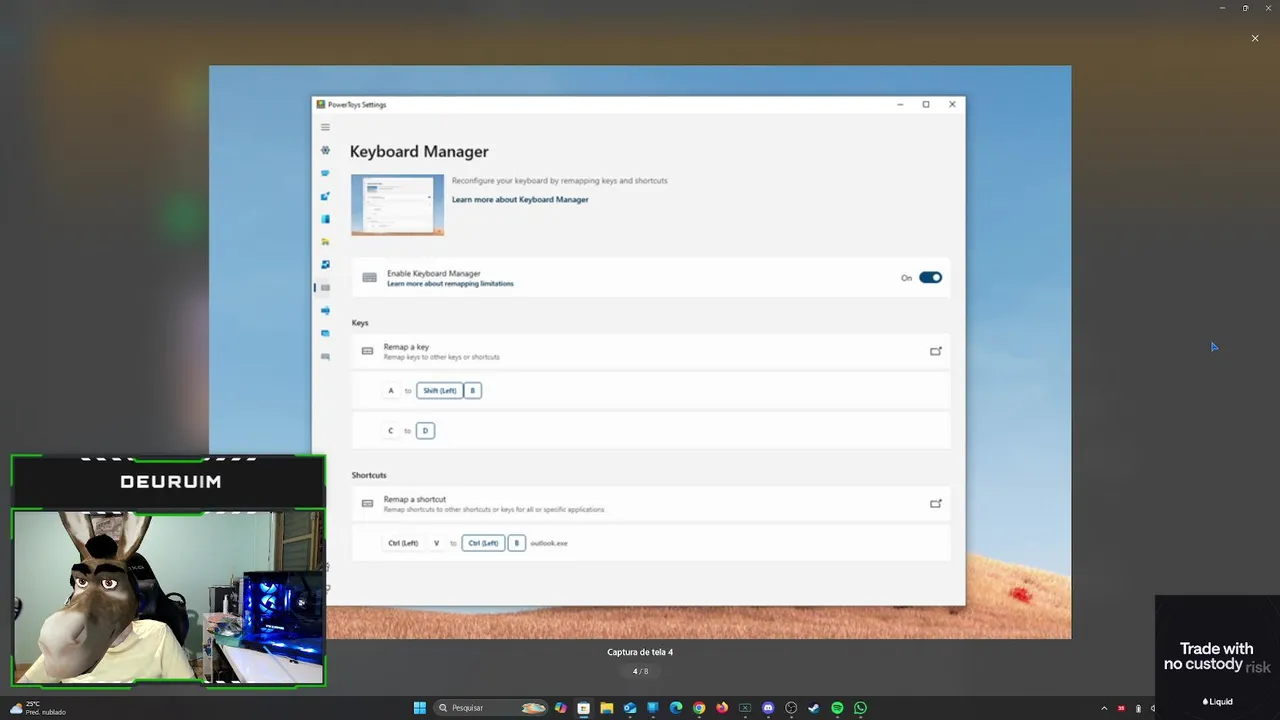Open the weather widget showing 25°C
1280x720 pixels.
click(38, 708)
